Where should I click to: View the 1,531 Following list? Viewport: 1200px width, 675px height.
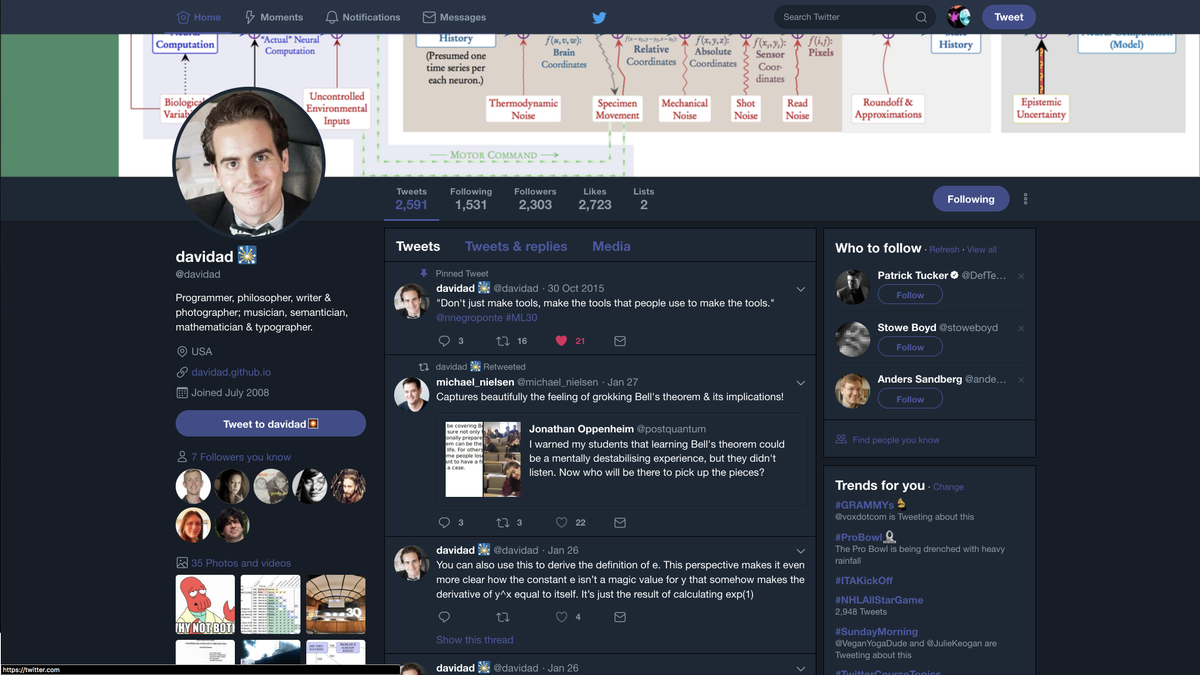[x=471, y=199]
